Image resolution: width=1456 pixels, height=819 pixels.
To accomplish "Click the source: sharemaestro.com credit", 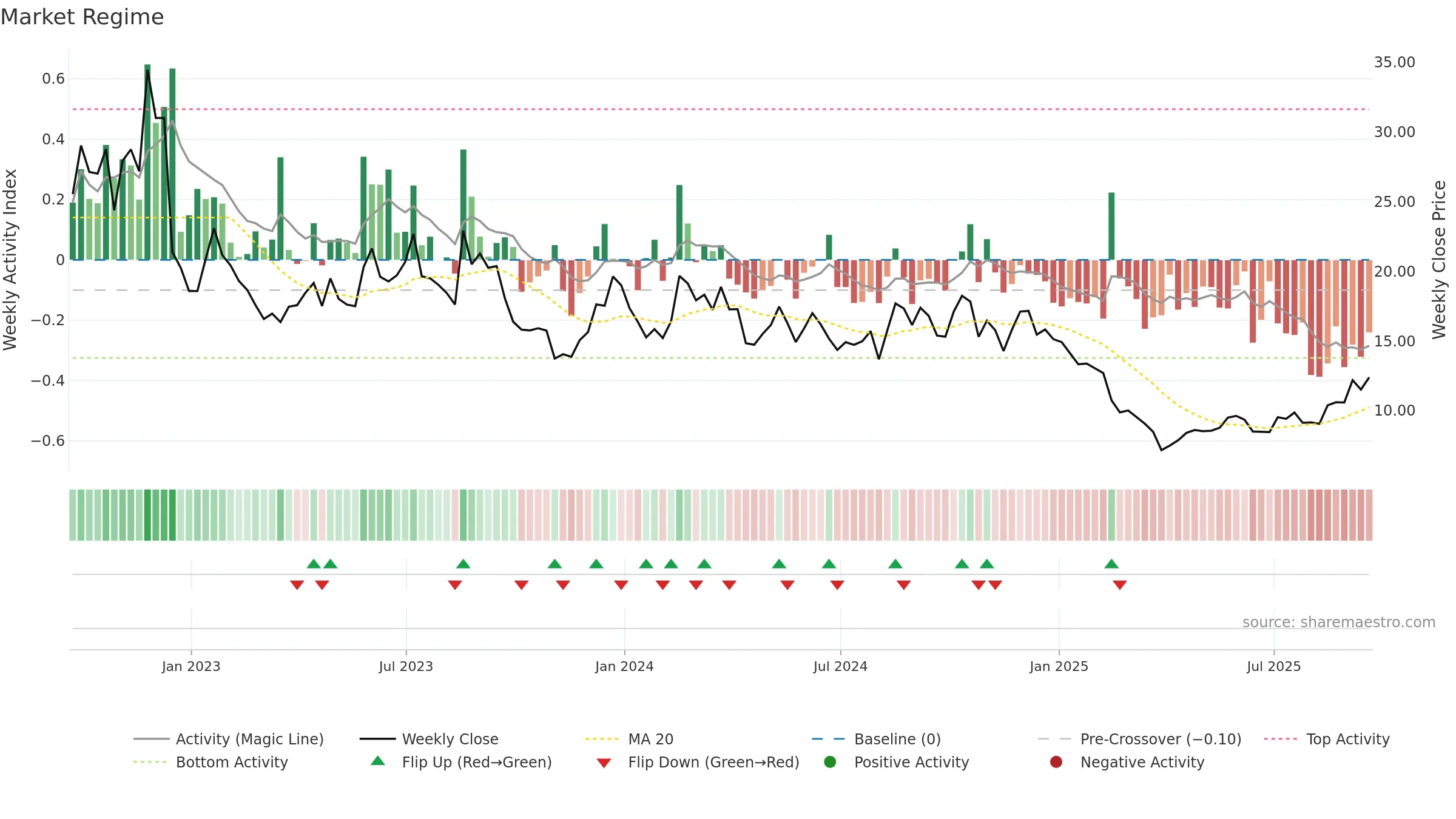I will tap(1339, 622).
